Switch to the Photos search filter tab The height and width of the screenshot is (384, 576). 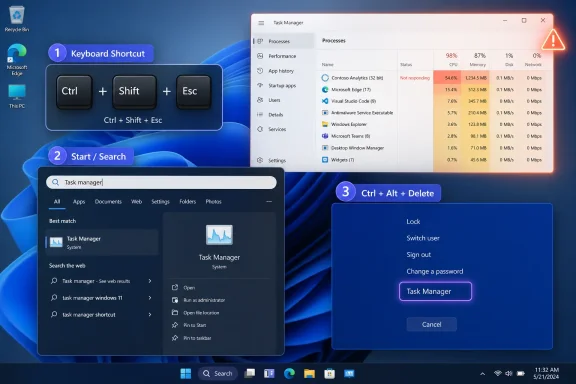213,202
